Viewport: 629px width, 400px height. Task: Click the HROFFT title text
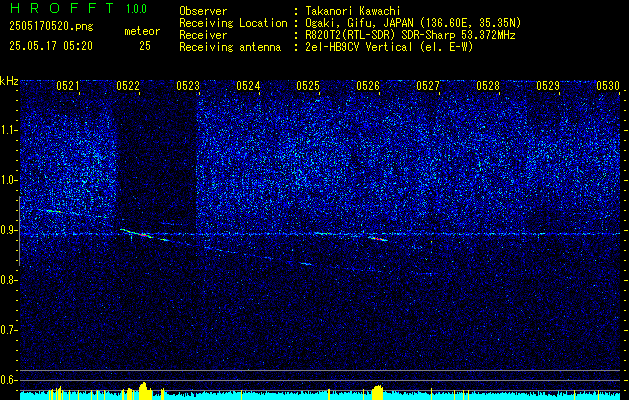(62, 8)
